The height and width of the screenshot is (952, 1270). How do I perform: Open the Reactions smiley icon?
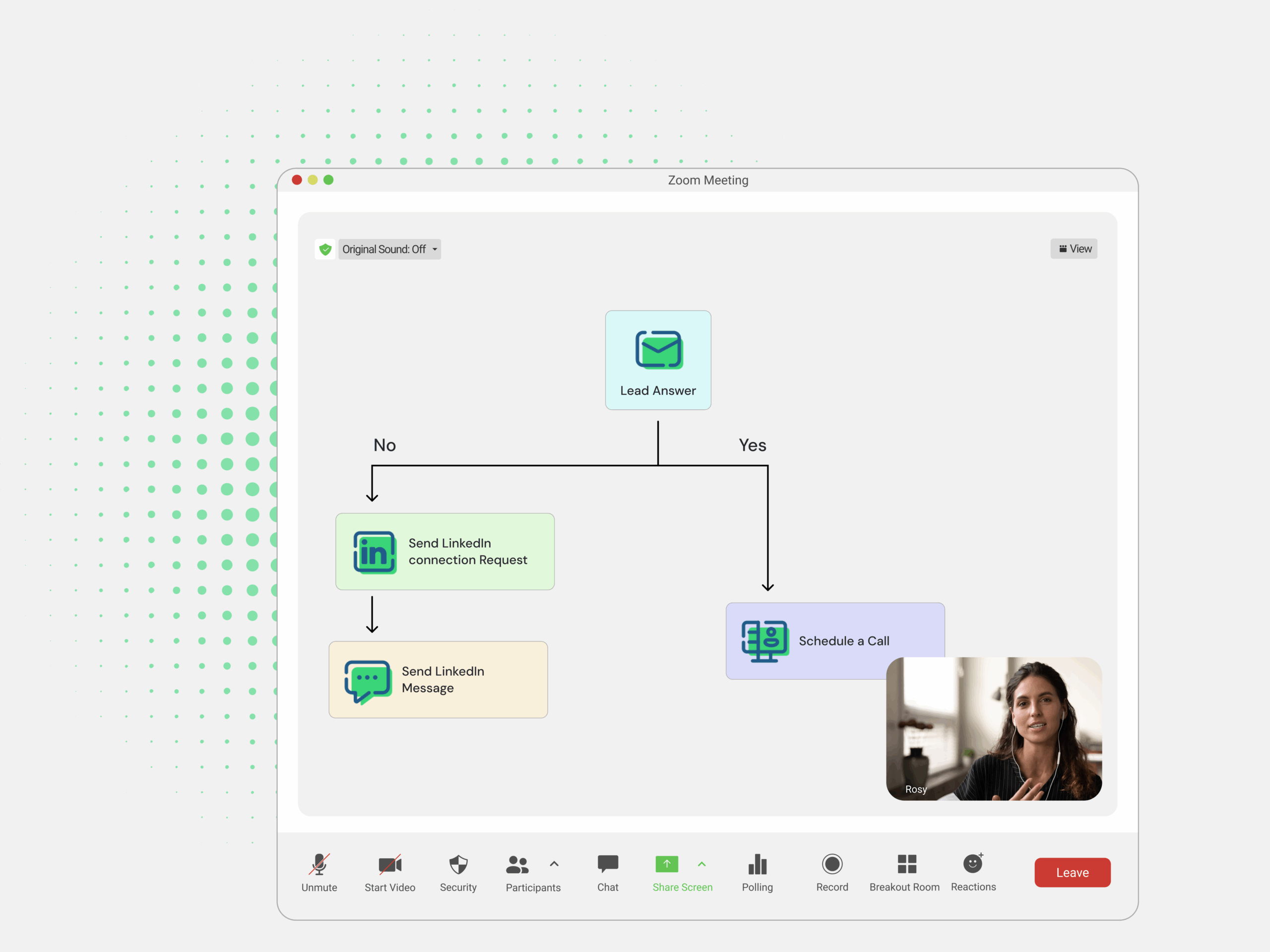click(973, 863)
